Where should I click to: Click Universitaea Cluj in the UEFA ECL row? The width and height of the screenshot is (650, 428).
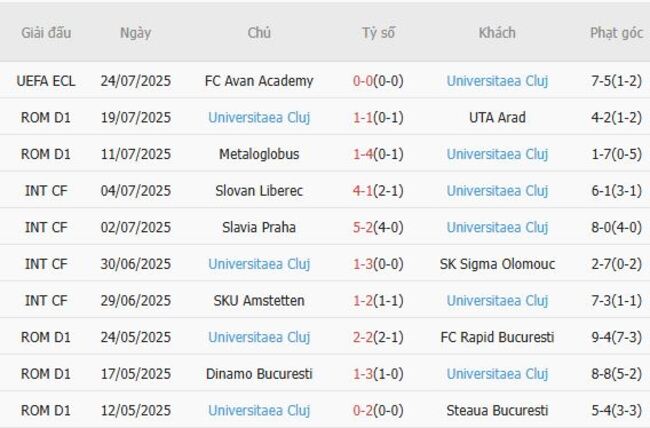497,81
